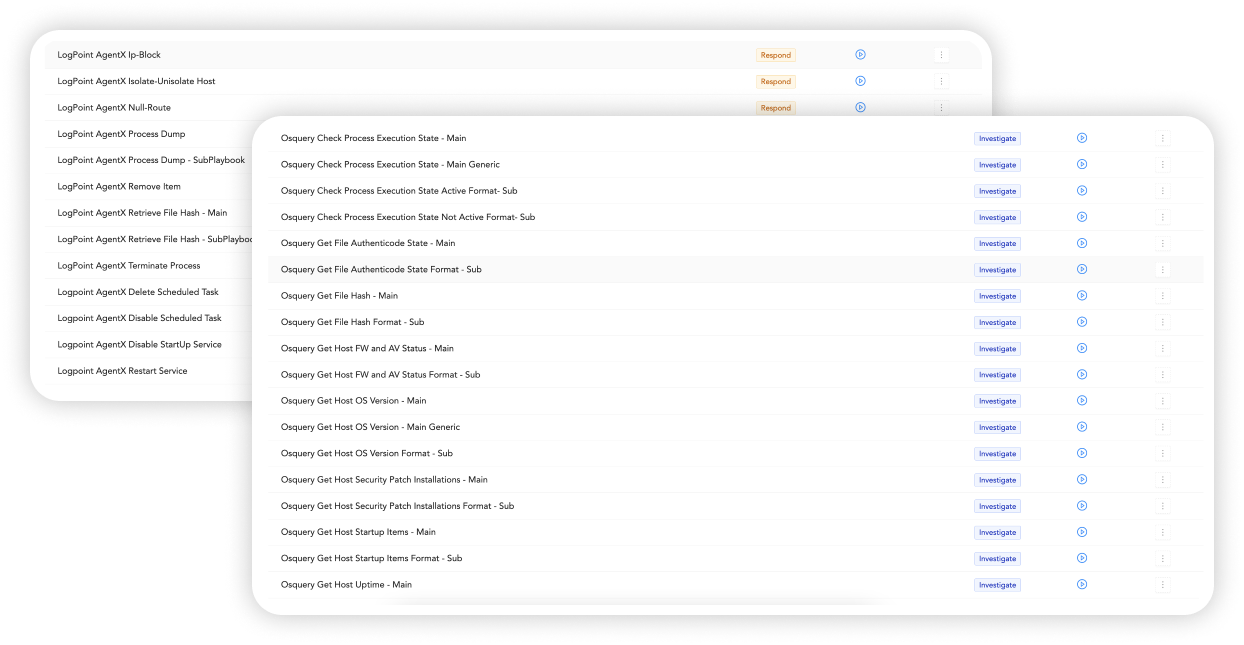Open Osquery Get File Authenticode State - Main name

[x=368, y=243]
